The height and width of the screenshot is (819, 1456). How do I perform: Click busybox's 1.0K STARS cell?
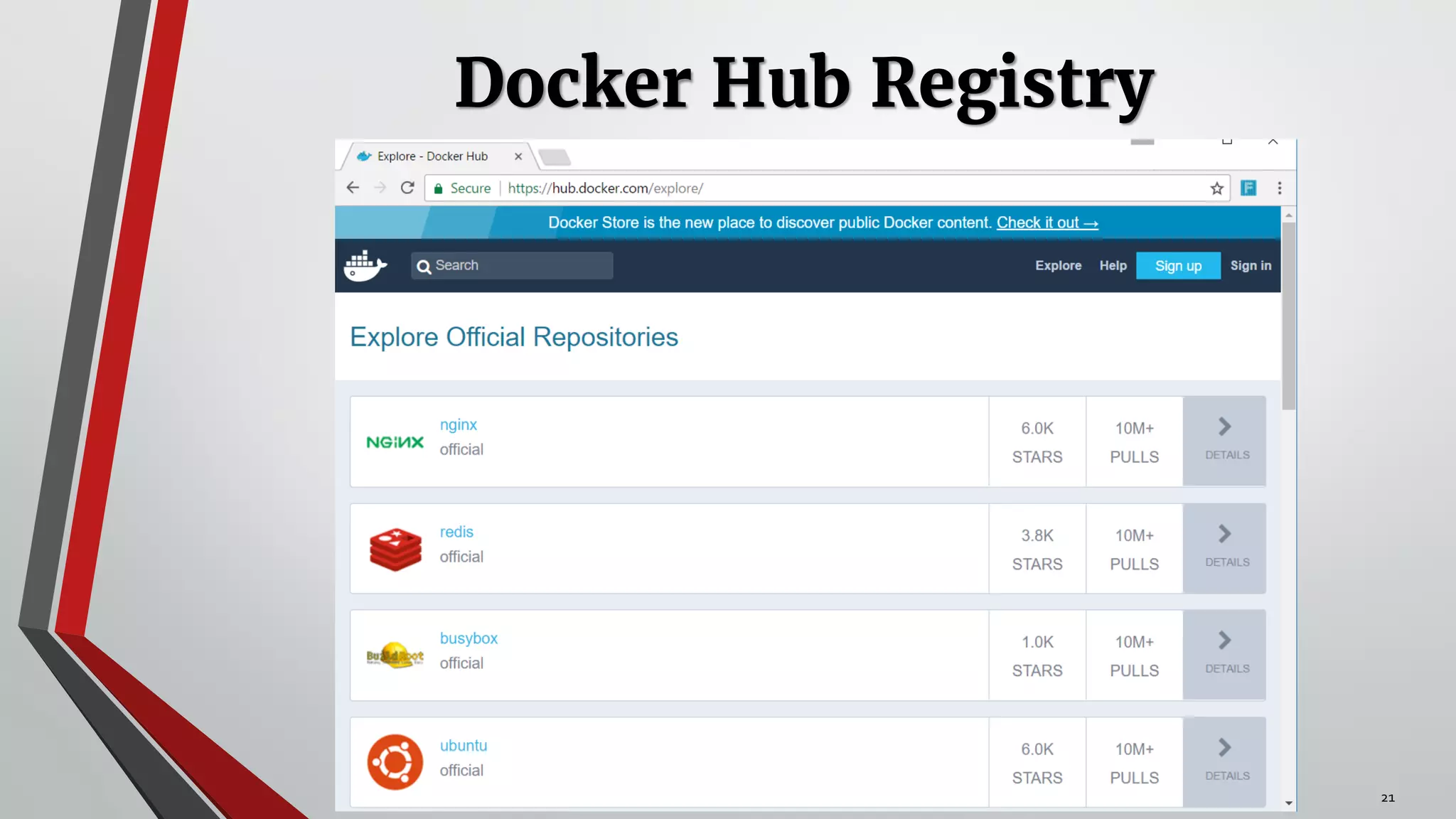[x=1037, y=655]
